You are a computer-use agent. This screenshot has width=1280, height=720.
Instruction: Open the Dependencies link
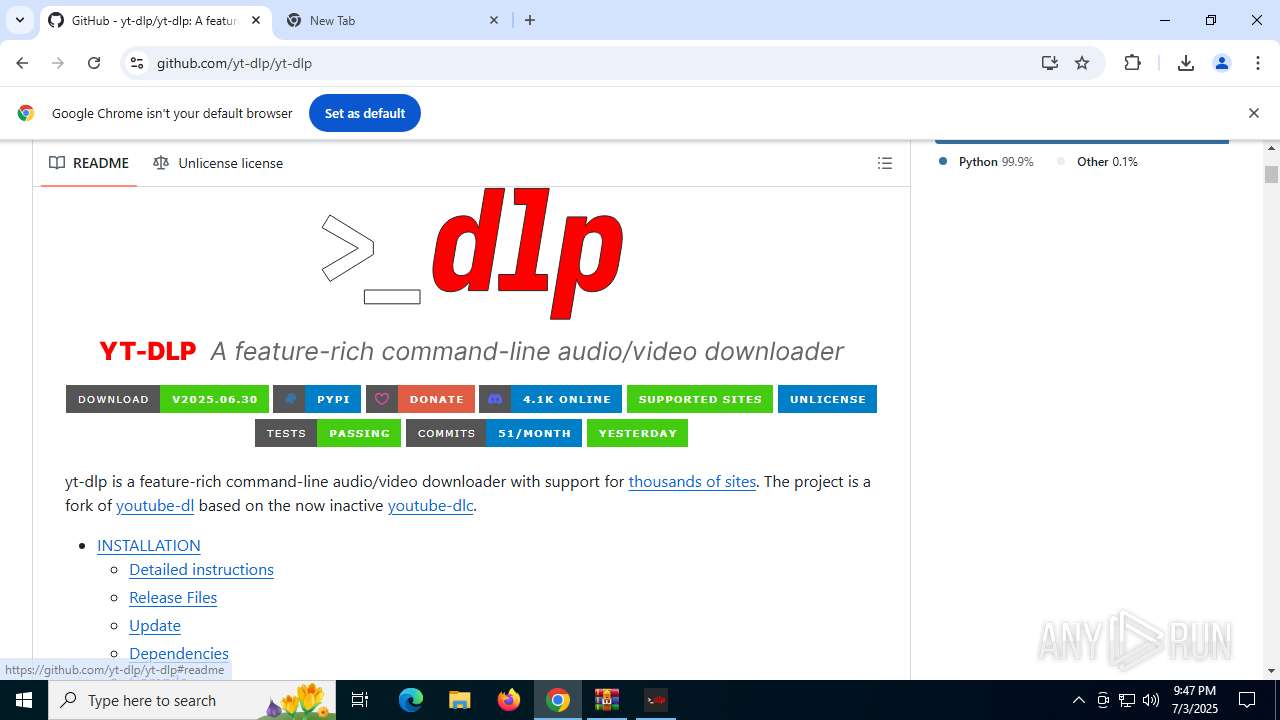(179, 653)
